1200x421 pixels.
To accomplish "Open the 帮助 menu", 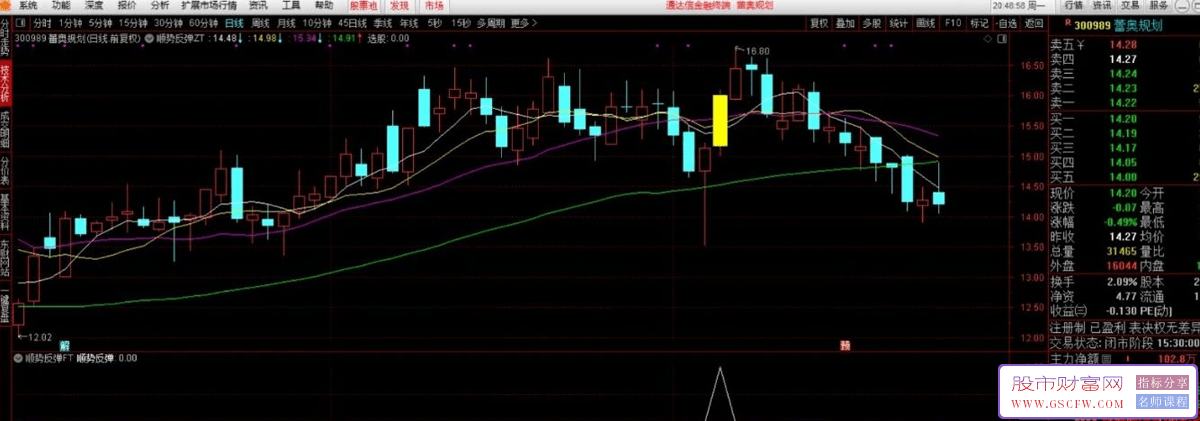I will [x=324, y=5].
